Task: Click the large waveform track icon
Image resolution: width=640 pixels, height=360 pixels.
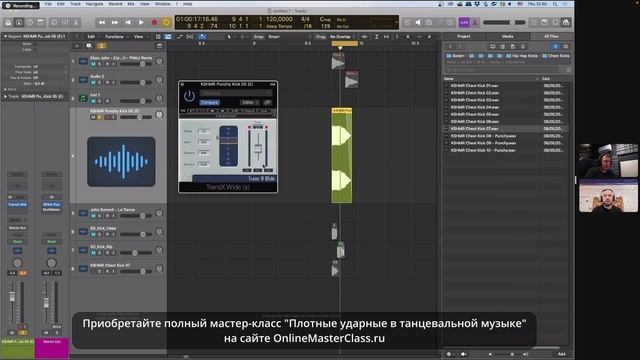Action: [121, 162]
